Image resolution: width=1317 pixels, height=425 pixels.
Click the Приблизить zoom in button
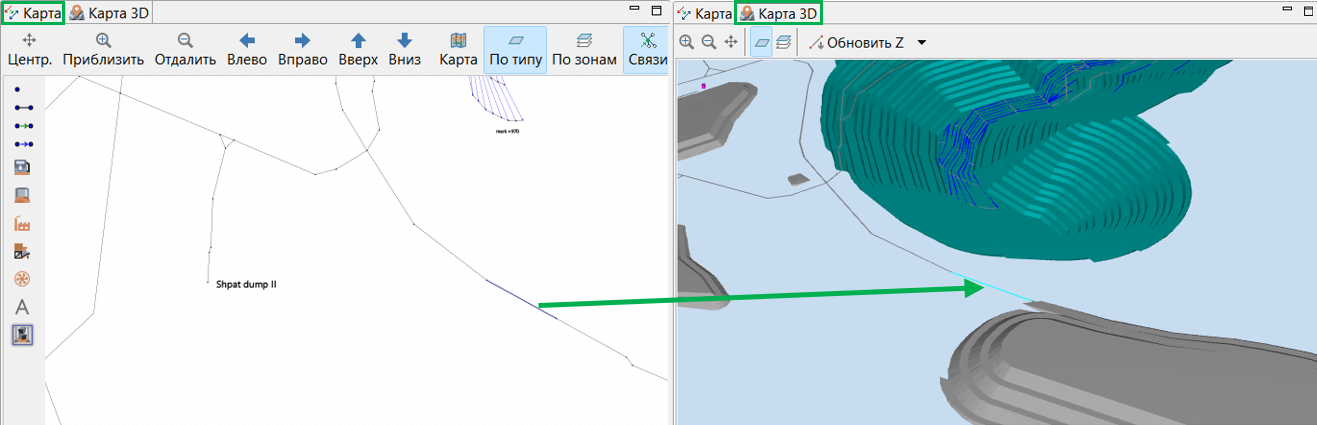(x=103, y=50)
